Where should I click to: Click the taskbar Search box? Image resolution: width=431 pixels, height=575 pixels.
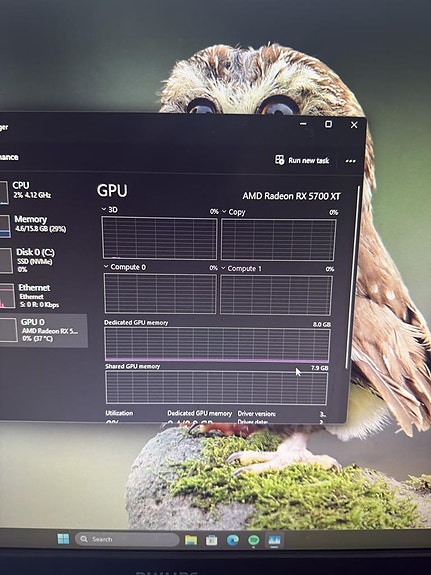(x=127, y=539)
